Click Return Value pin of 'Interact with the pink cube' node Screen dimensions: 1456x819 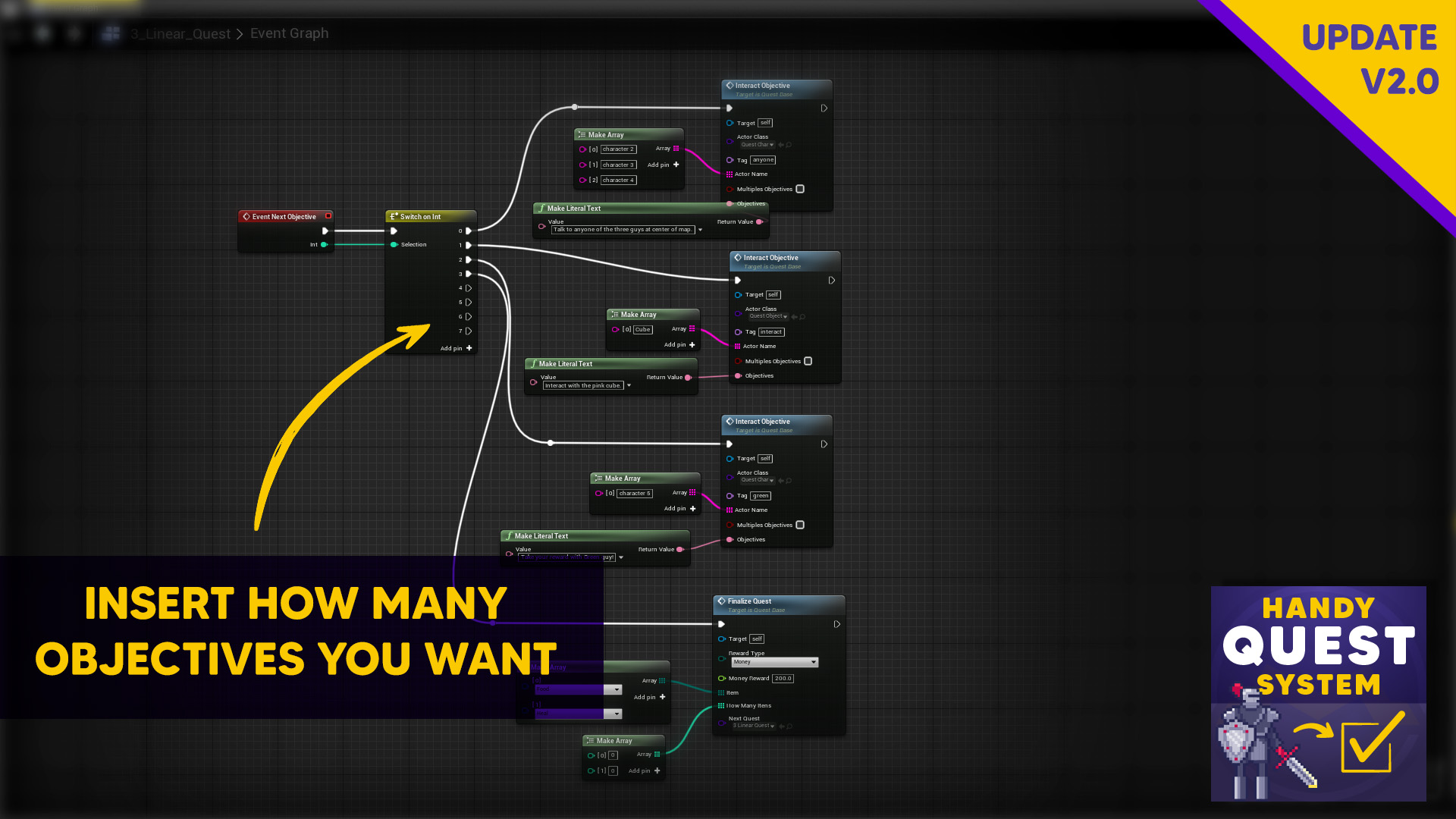[x=688, y=377]
